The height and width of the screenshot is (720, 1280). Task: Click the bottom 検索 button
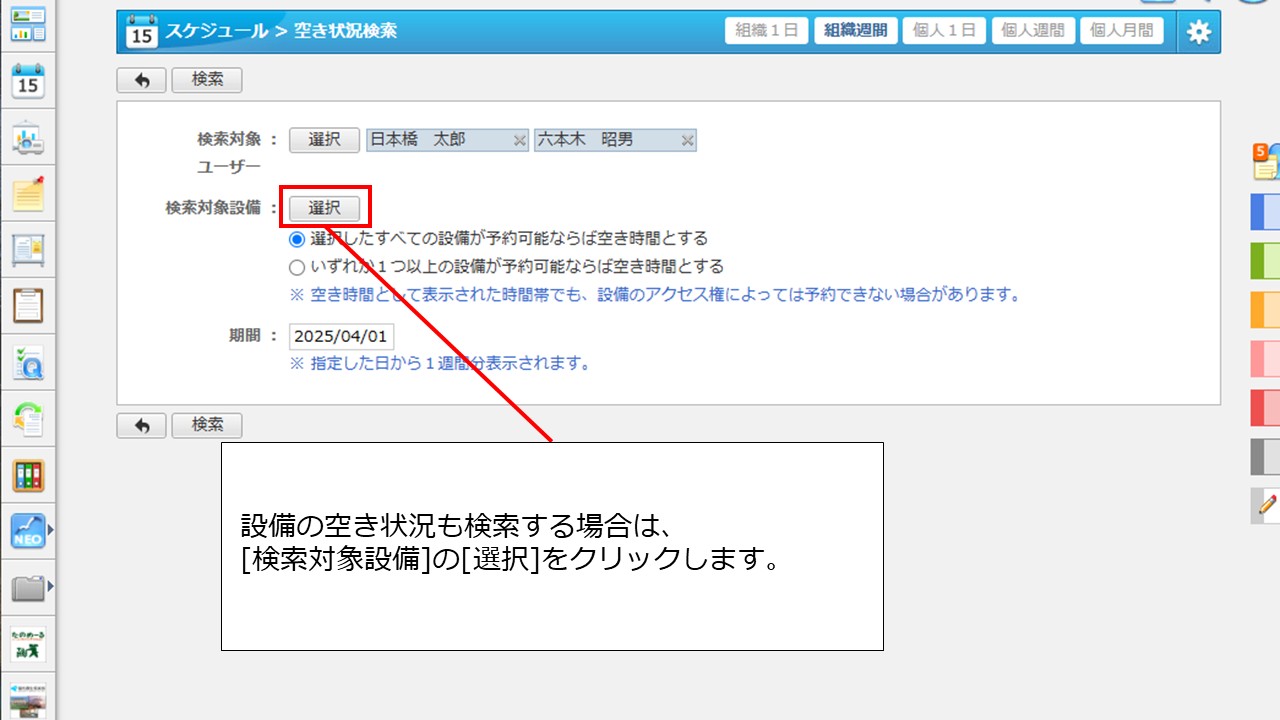tap(207, 425)
